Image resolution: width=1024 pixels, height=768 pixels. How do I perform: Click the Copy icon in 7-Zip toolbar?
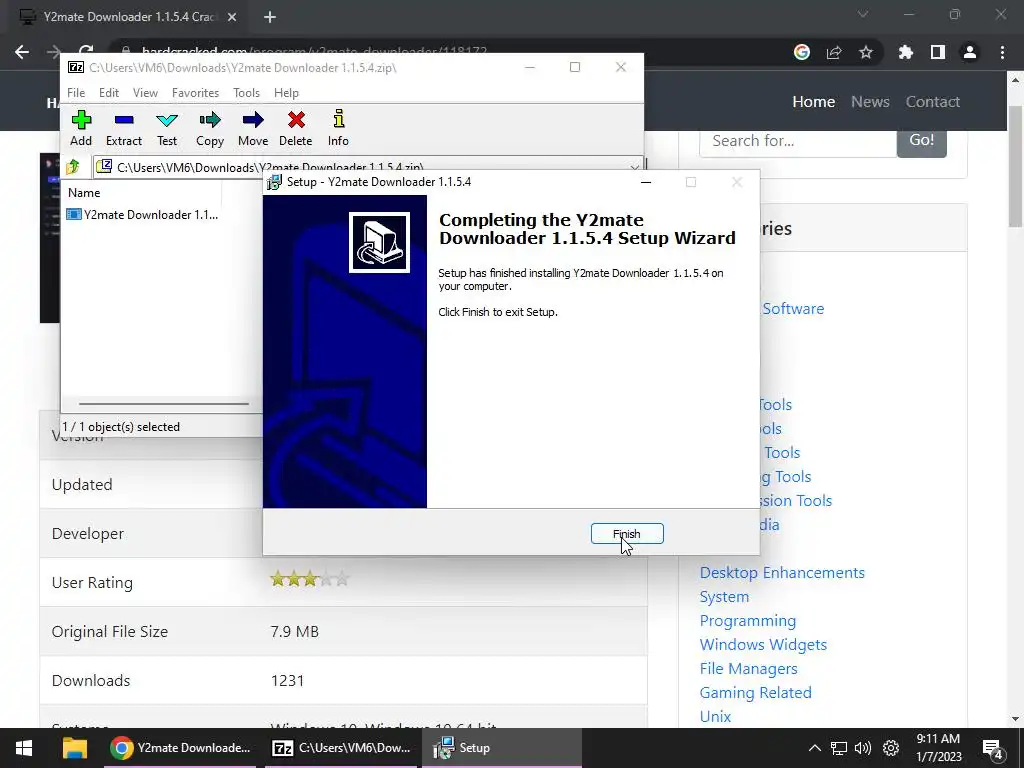pyautogui.click(x=210, y=120)
